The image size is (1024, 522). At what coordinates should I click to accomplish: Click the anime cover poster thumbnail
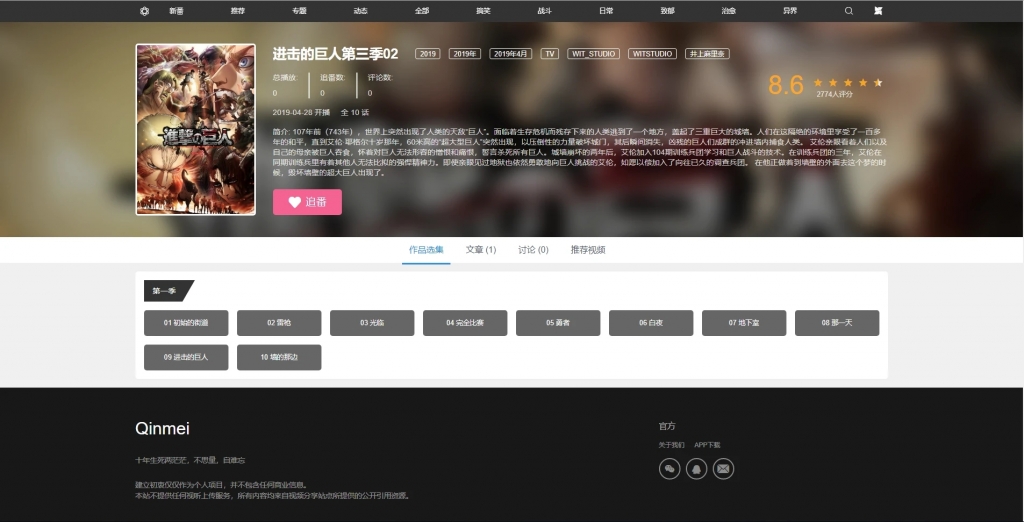click(x=195, y=129)
